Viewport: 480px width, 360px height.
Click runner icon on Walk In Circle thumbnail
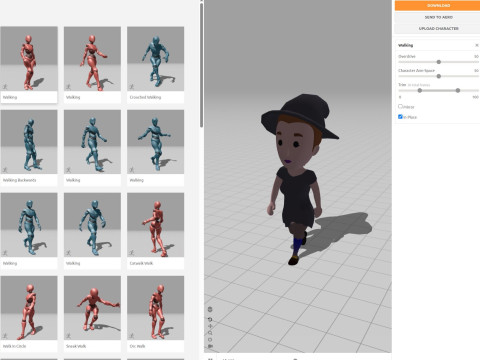5,336
